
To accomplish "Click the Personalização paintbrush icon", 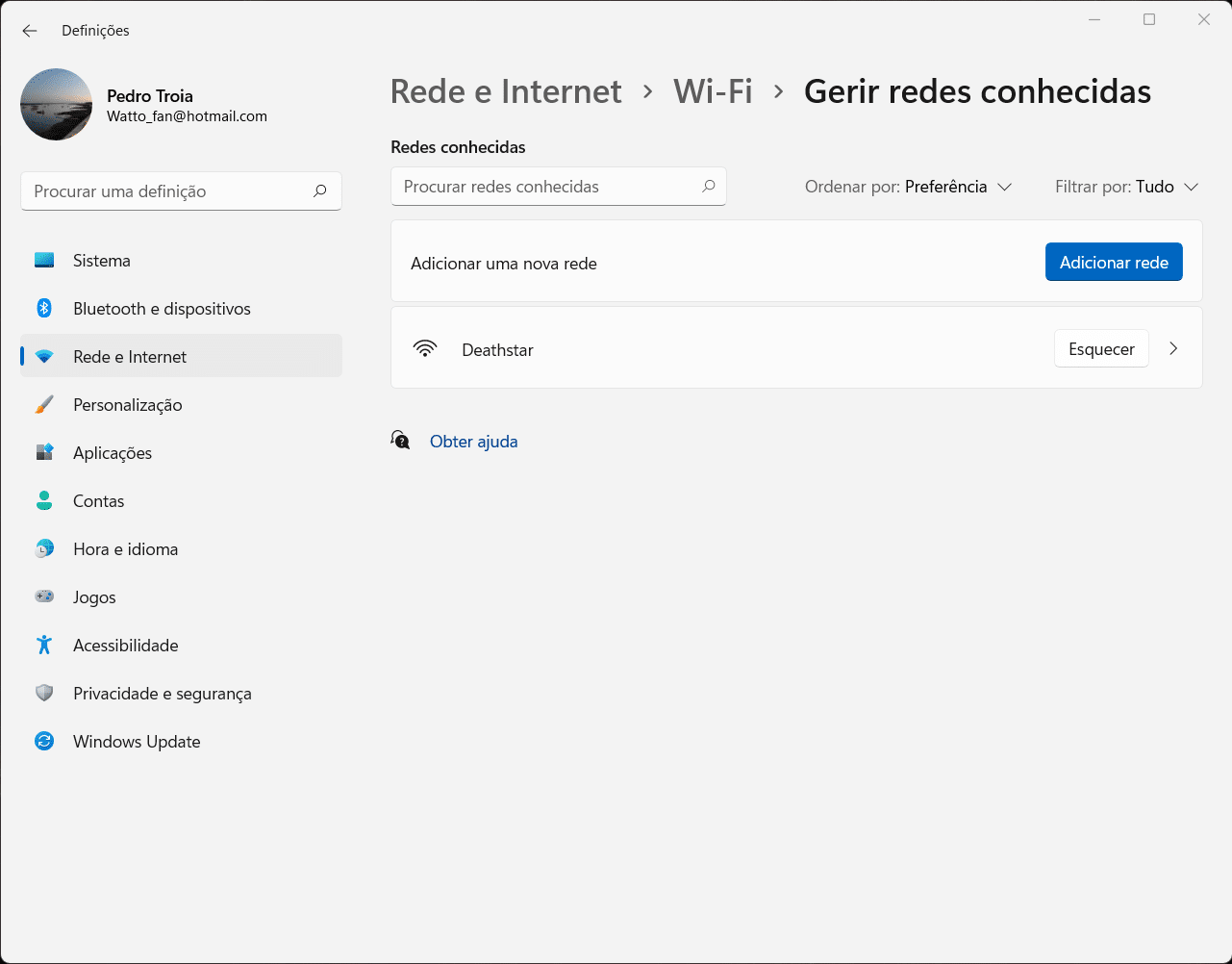I will tap(44, 405).
